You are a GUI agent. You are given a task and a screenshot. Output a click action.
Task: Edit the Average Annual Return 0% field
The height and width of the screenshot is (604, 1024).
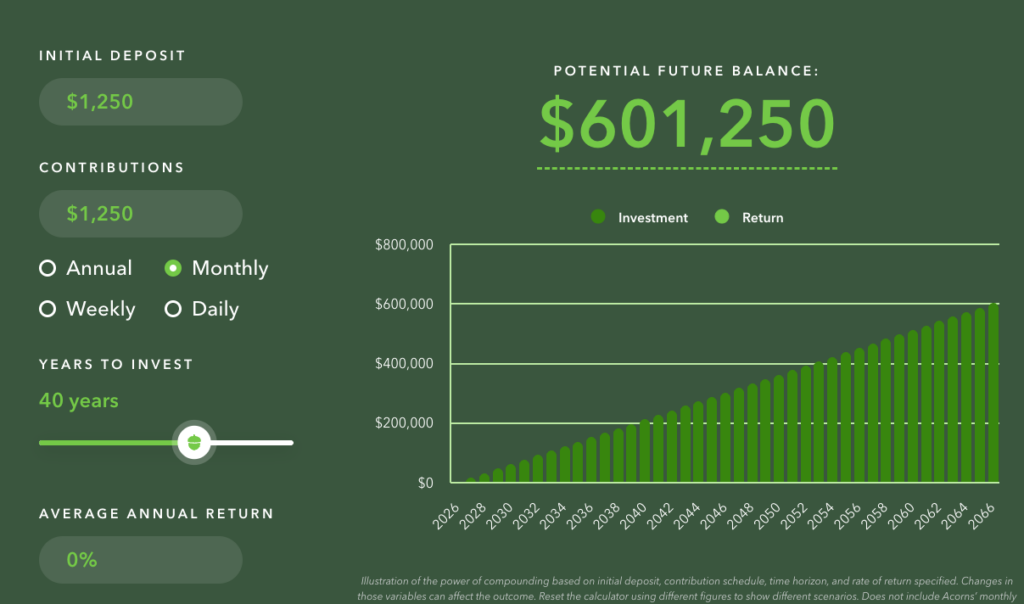coord(140,560)
